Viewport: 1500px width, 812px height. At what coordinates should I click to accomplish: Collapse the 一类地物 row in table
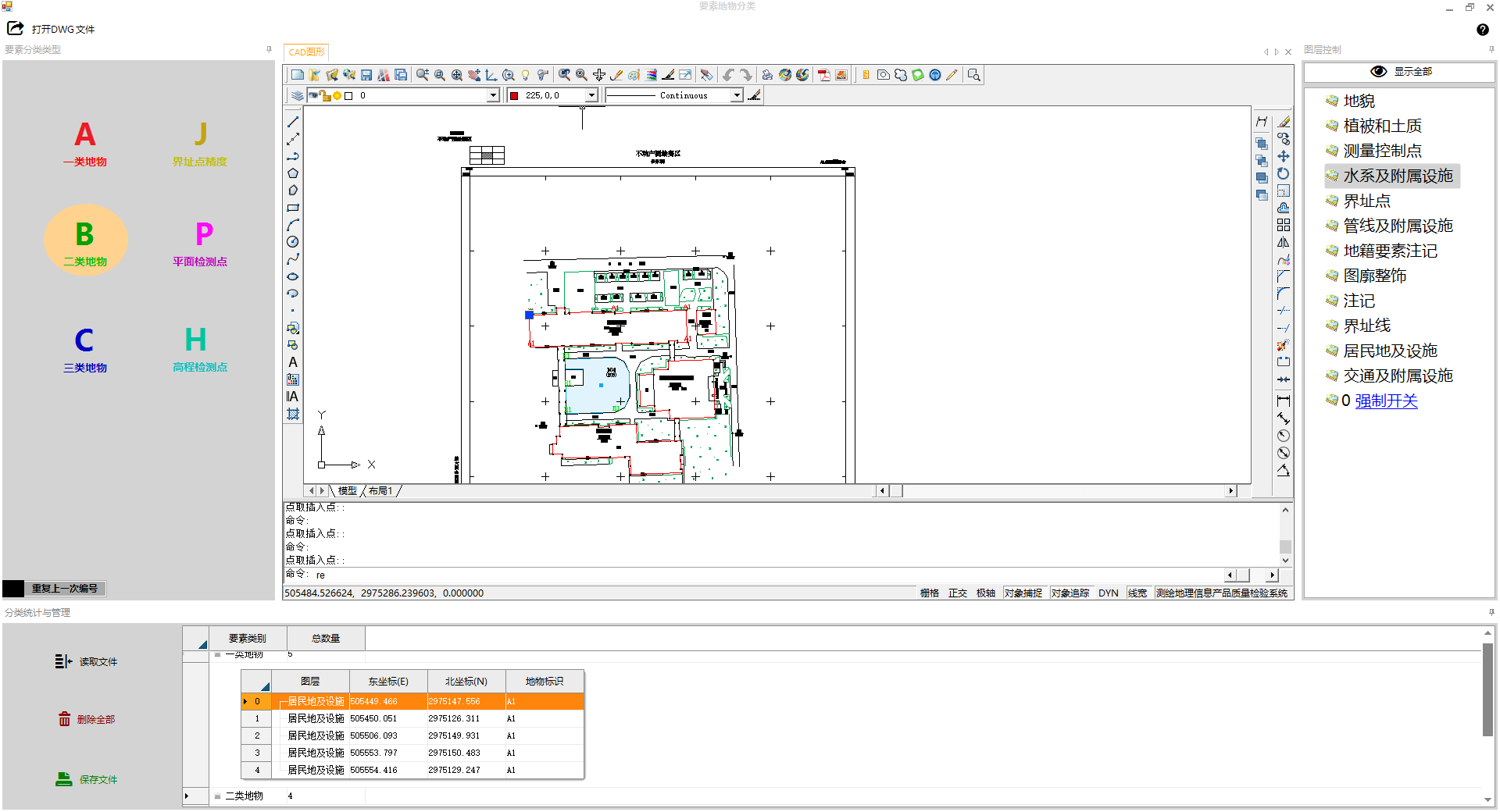pos(217,654)
